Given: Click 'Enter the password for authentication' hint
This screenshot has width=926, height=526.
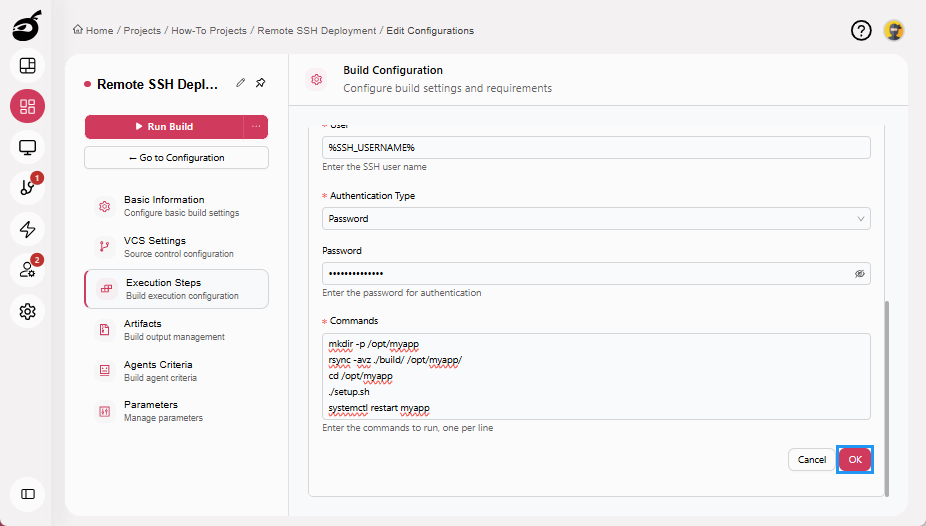Looking at the screenshot, I should tap(402, 293).
